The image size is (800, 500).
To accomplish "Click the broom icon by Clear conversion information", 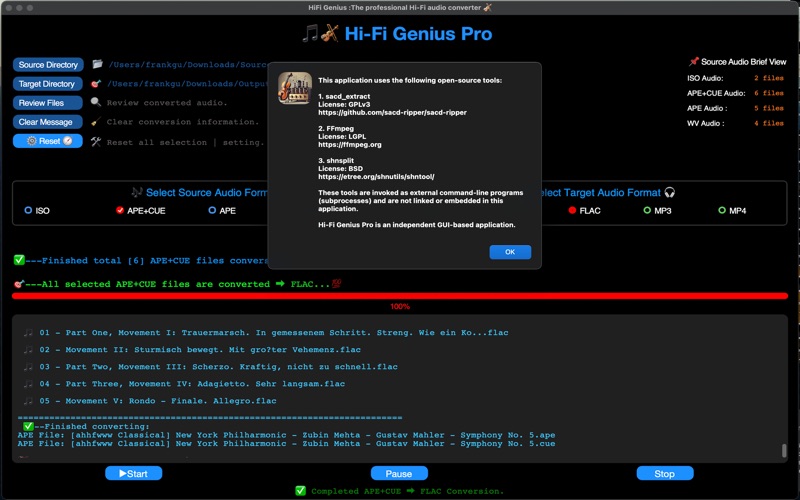I will [96, 121].
